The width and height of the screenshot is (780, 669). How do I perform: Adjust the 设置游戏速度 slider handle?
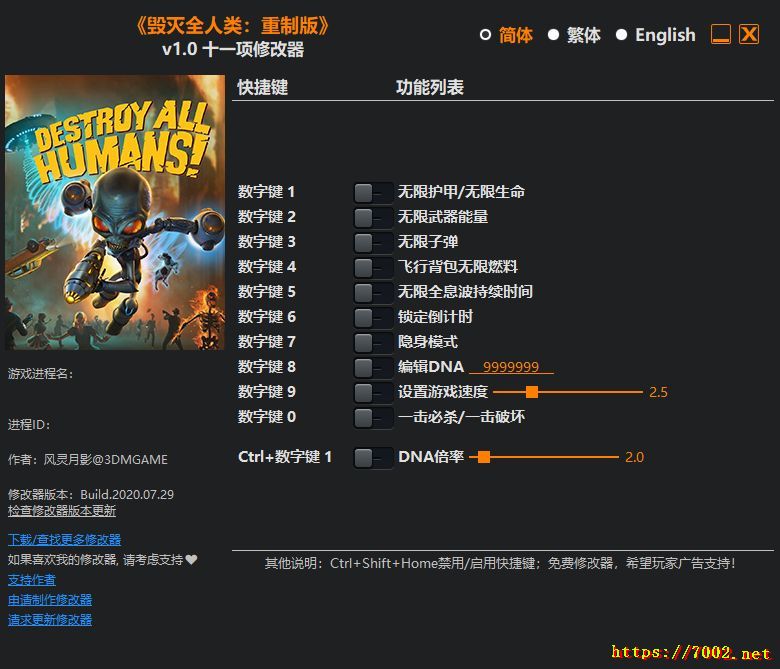532,392
